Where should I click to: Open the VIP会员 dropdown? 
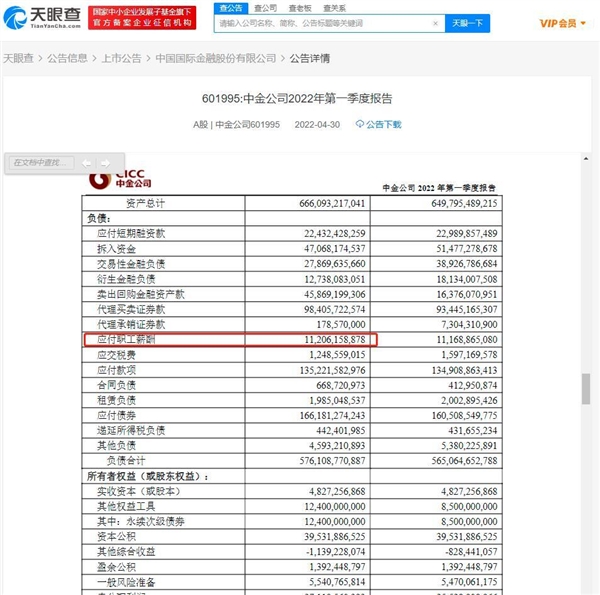[564, 23]
